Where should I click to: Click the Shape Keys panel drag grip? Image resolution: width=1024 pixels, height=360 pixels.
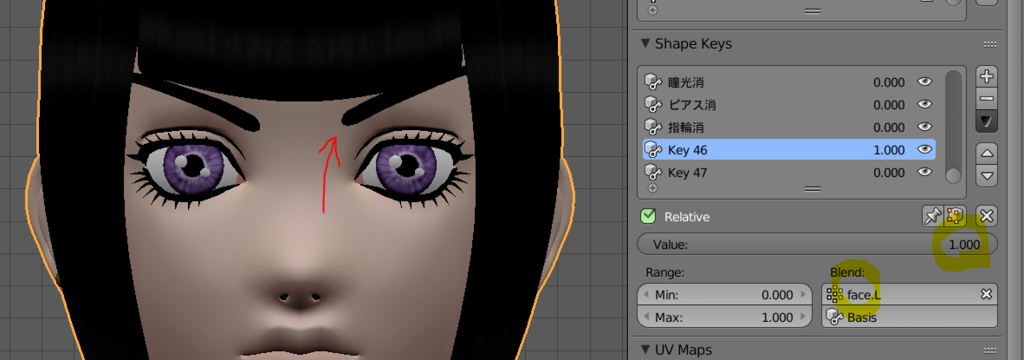pyautogui.click(x=989, y=44)
